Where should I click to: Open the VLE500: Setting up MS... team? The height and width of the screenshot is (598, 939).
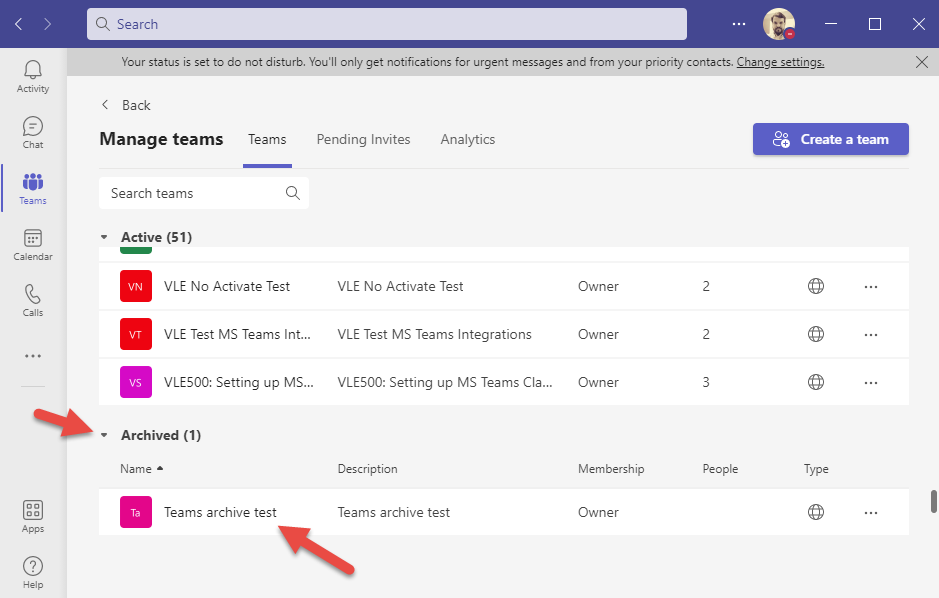(x=238, y=382)
